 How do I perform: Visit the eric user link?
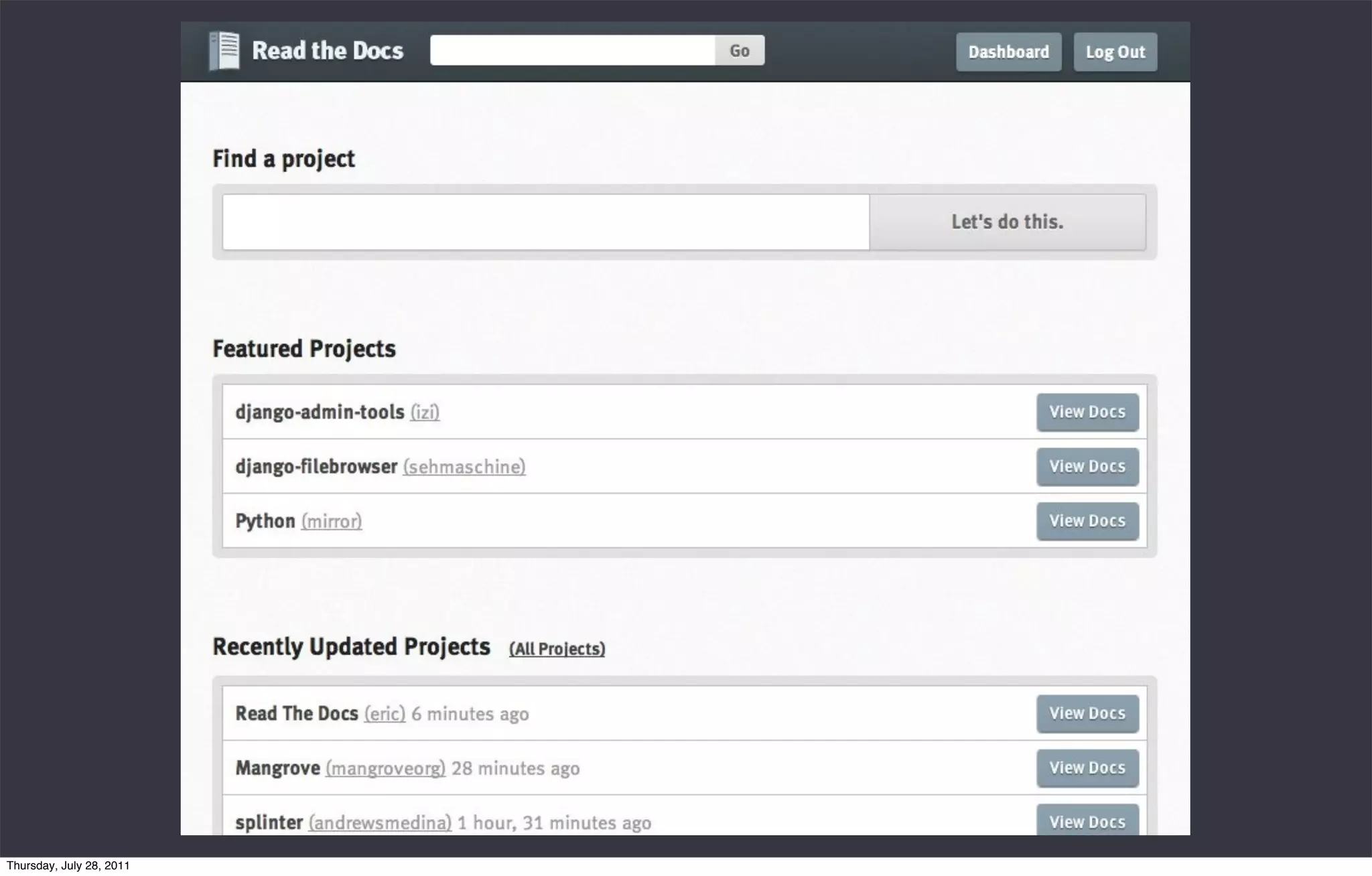click(385, 714)
